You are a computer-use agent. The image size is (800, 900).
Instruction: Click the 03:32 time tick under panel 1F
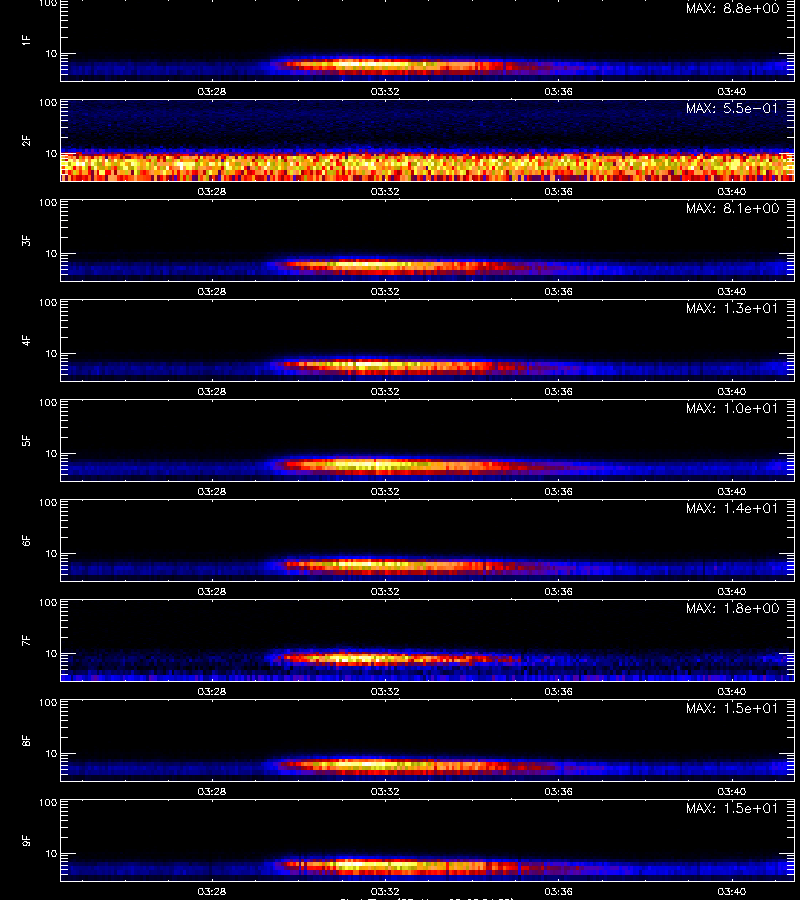(385, 91)
